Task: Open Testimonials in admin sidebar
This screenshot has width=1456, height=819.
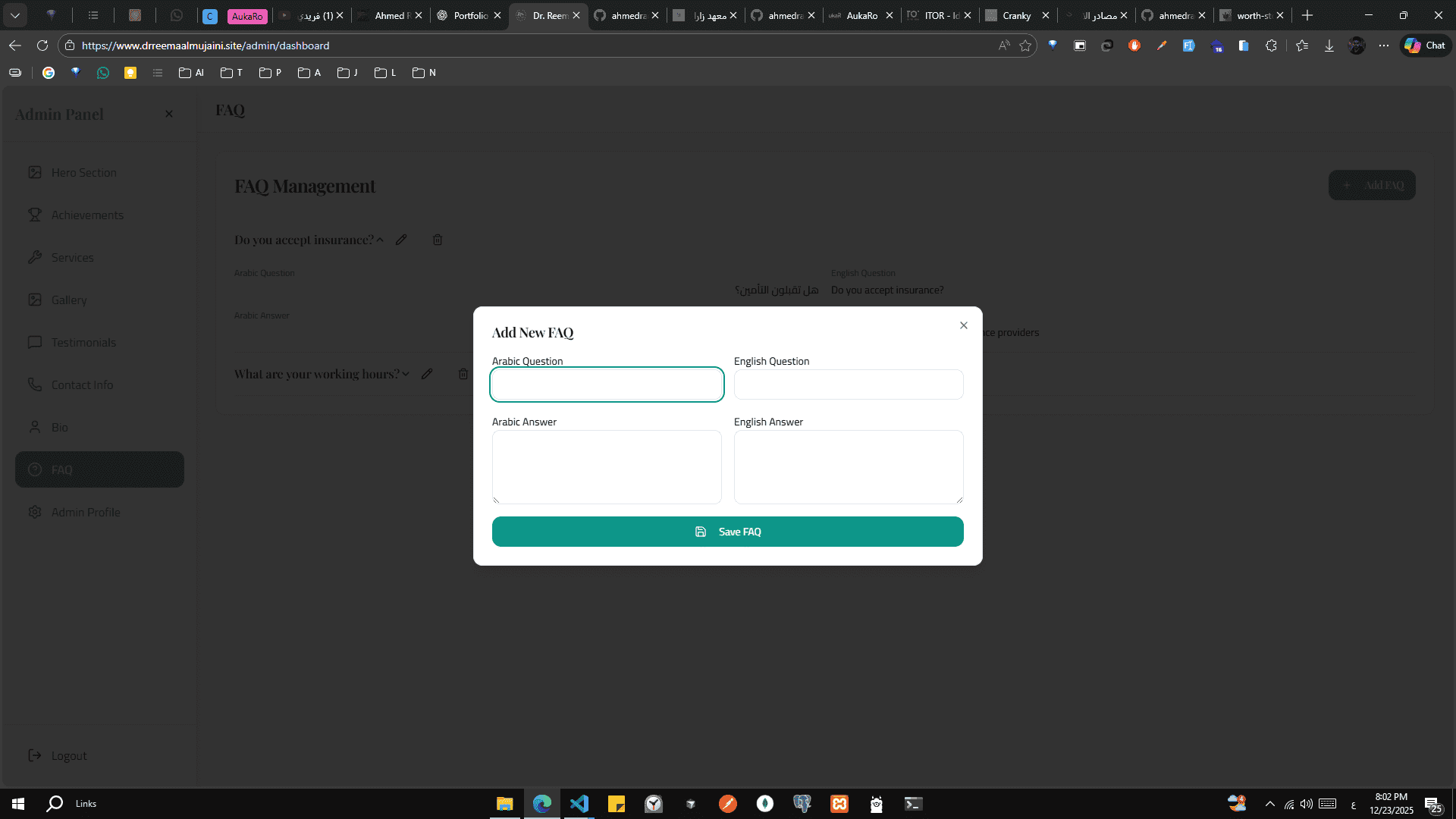Action: click(99, 343)
